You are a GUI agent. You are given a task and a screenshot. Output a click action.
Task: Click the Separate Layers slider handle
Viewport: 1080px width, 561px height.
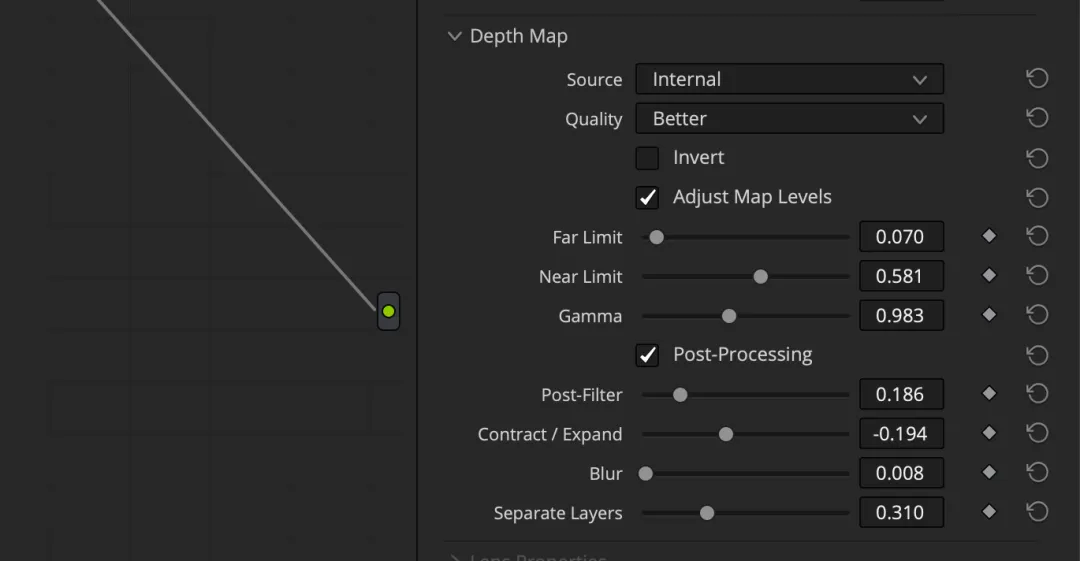pyautogui.click(x=707, y=513)
